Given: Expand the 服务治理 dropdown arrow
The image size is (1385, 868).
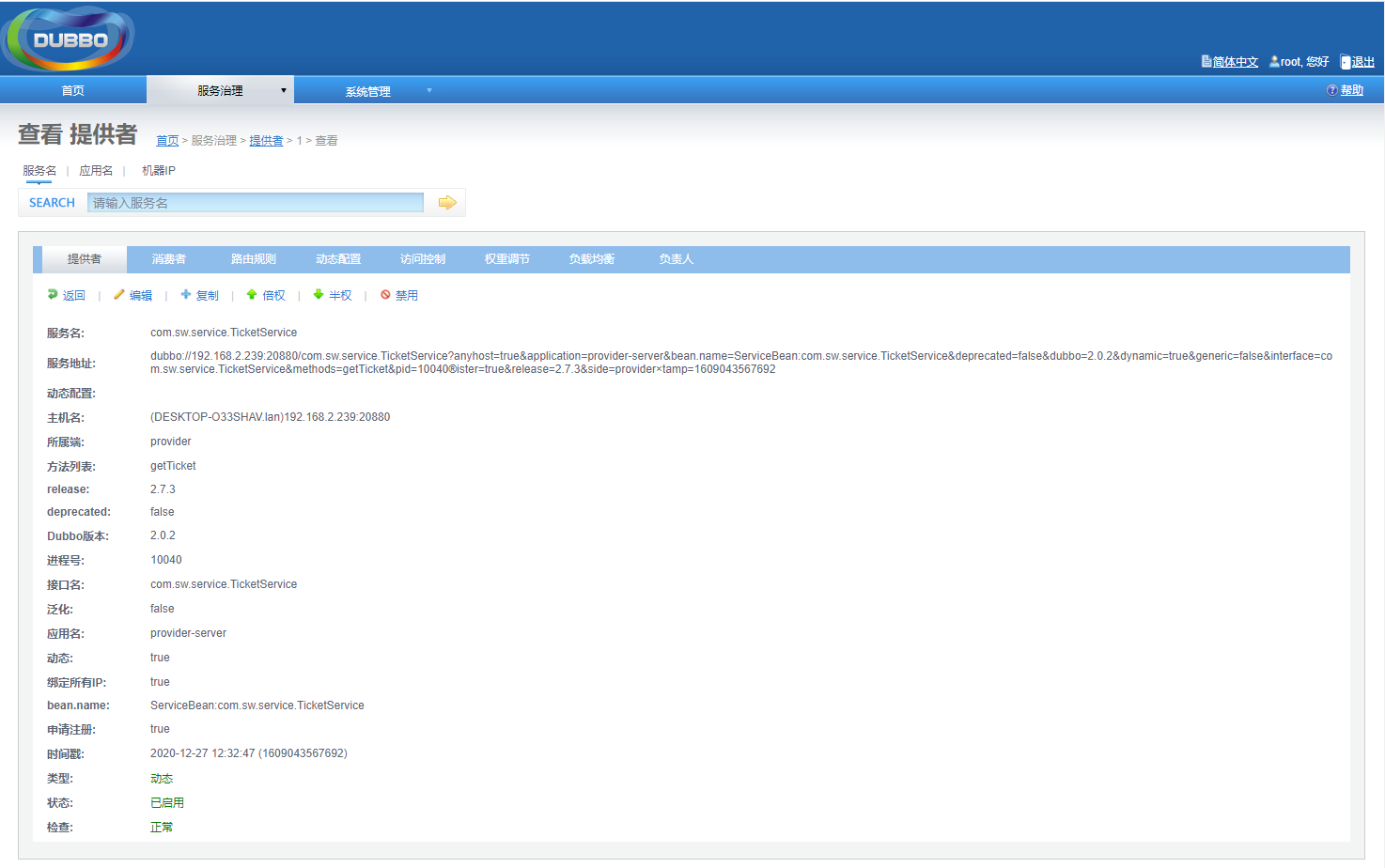Looking at the screenshot, I should point(283,90).
